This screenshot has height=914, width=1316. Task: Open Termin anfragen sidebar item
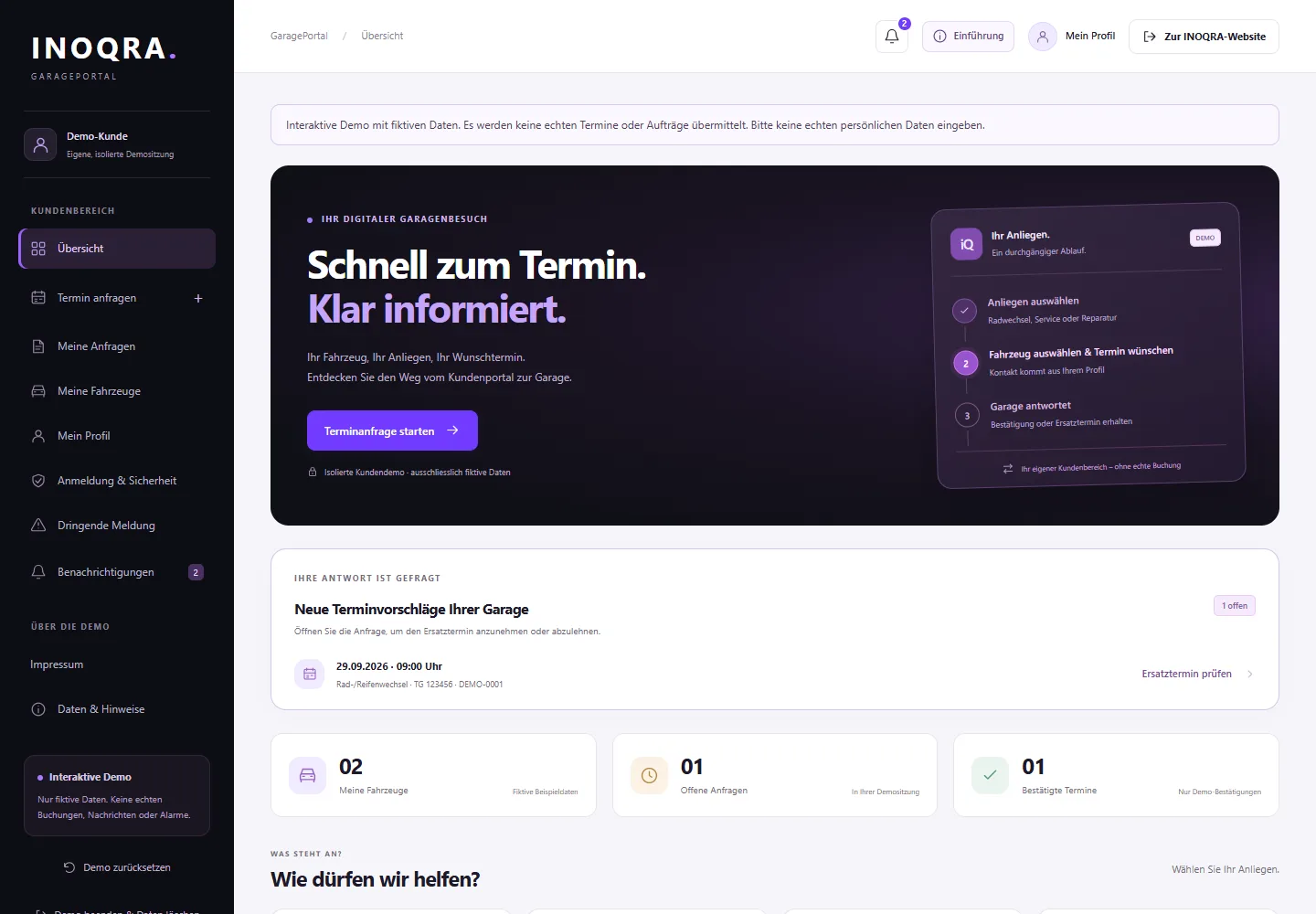(117, 298)
